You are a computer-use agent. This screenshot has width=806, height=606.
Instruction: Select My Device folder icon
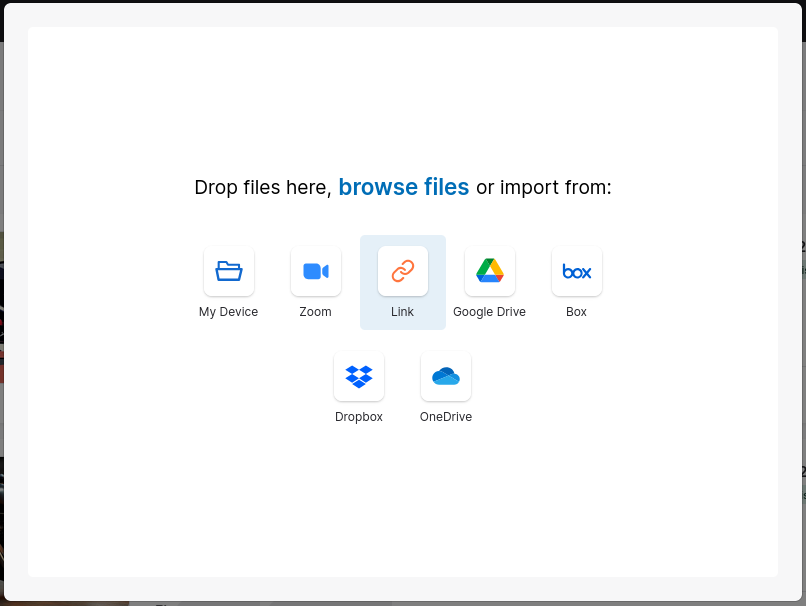229,271
